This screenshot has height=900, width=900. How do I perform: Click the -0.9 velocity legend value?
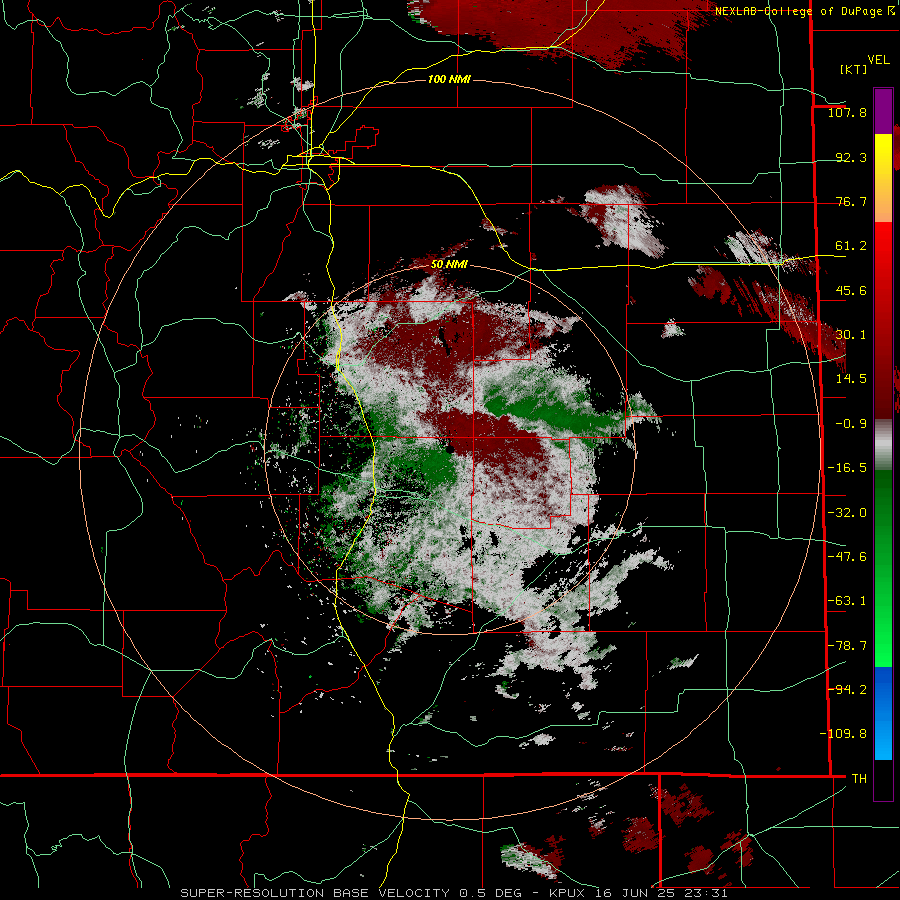[x=851, y=424]
